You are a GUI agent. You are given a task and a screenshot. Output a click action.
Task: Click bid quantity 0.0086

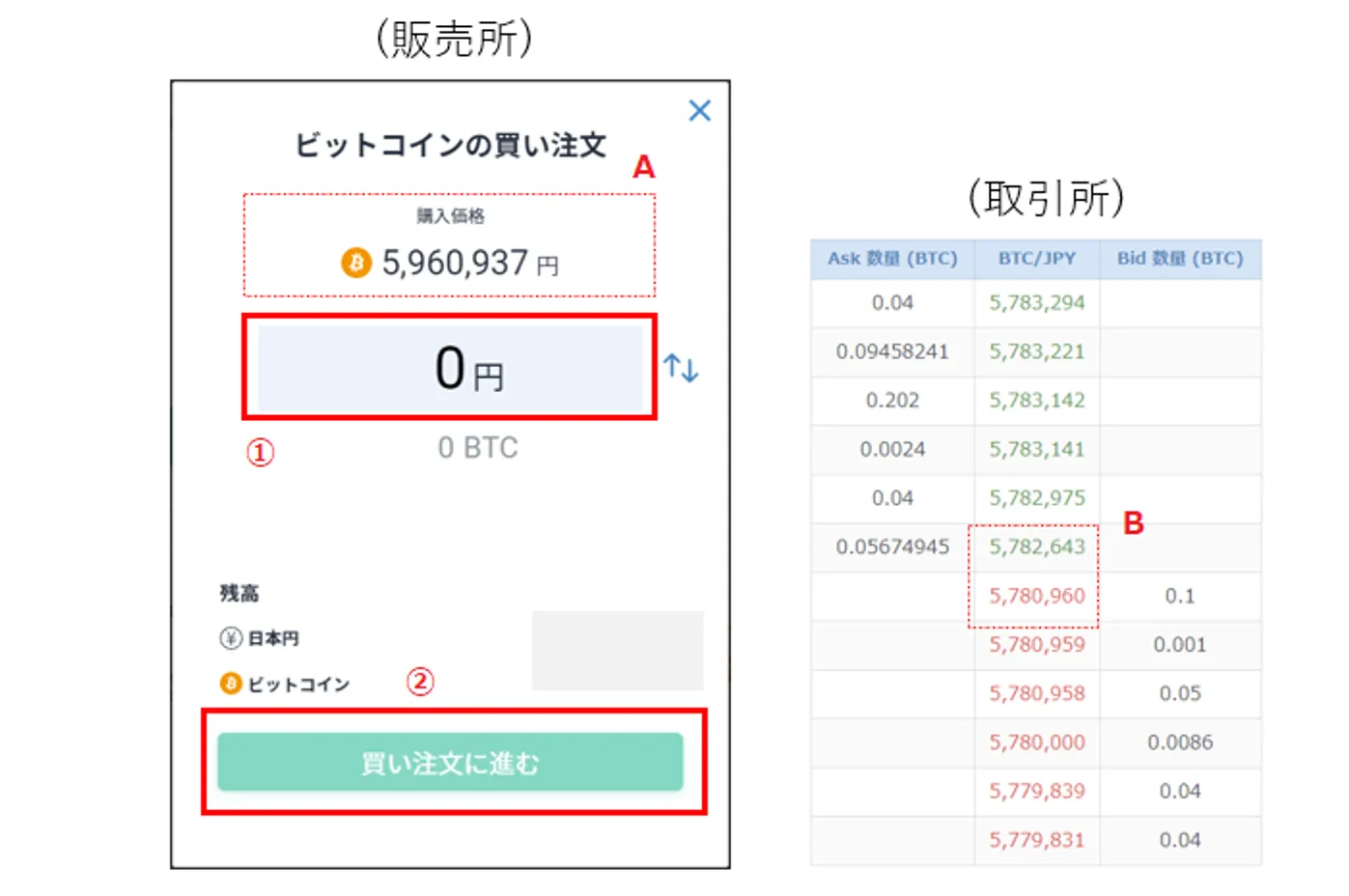click(1180, 742)
